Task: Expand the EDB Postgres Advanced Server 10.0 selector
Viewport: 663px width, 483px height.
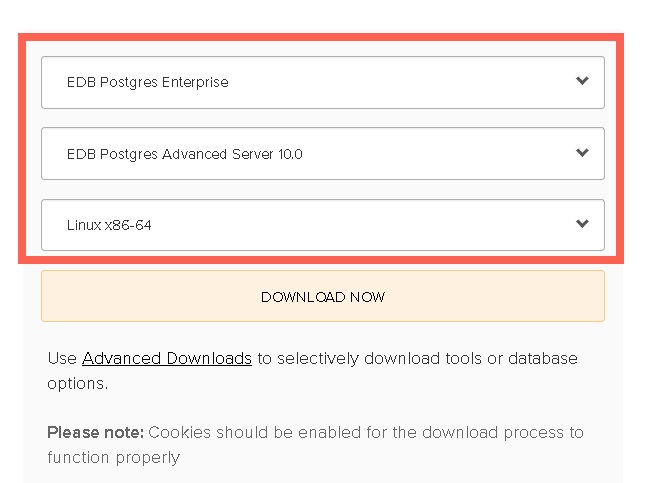Action: click(x=323, y=154)
